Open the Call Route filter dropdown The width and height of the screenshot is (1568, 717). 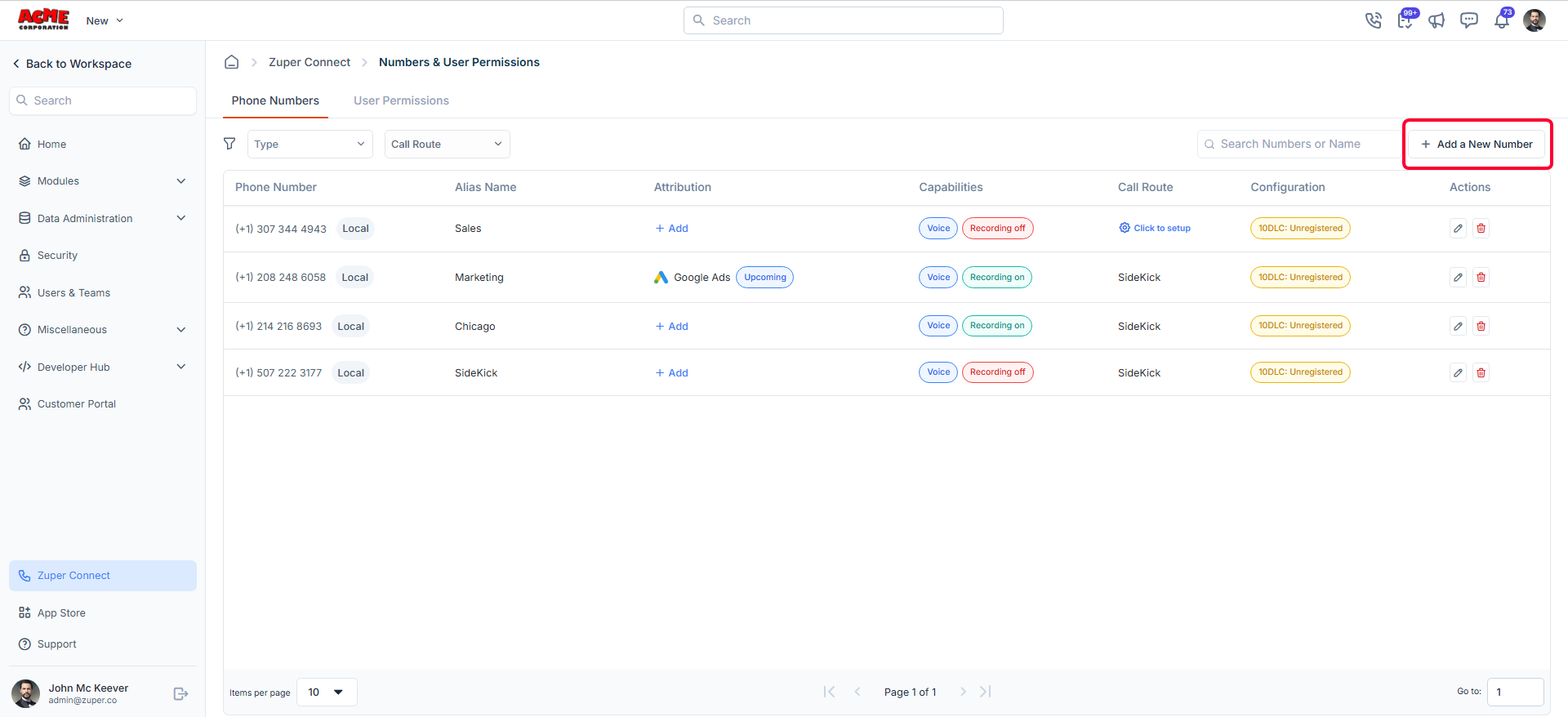[x=448, y=145]
